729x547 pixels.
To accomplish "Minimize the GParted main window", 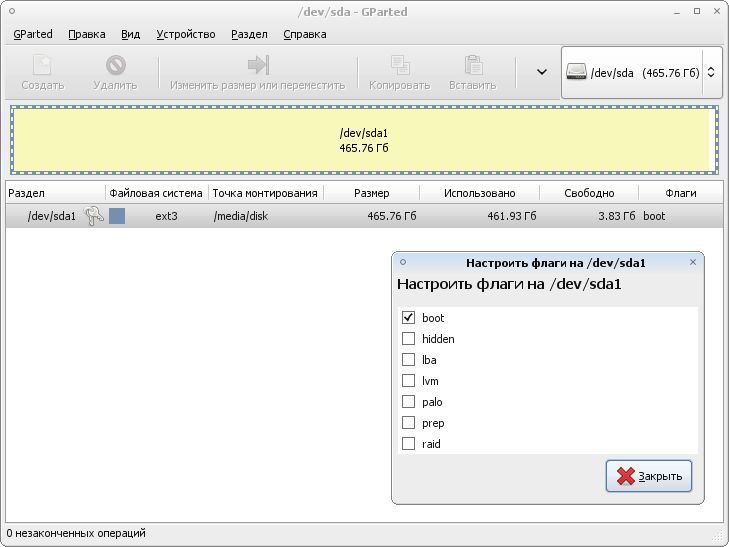I will pyautogui.click(x=677, y=12).
